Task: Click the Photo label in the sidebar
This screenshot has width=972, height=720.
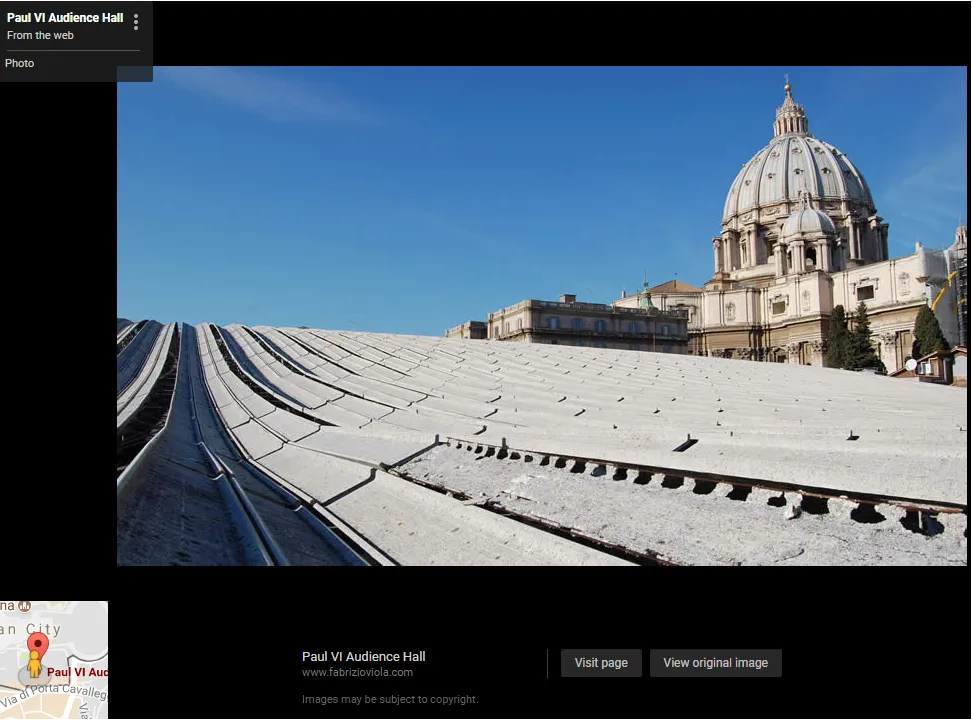Action: click(x=19, y=63)
